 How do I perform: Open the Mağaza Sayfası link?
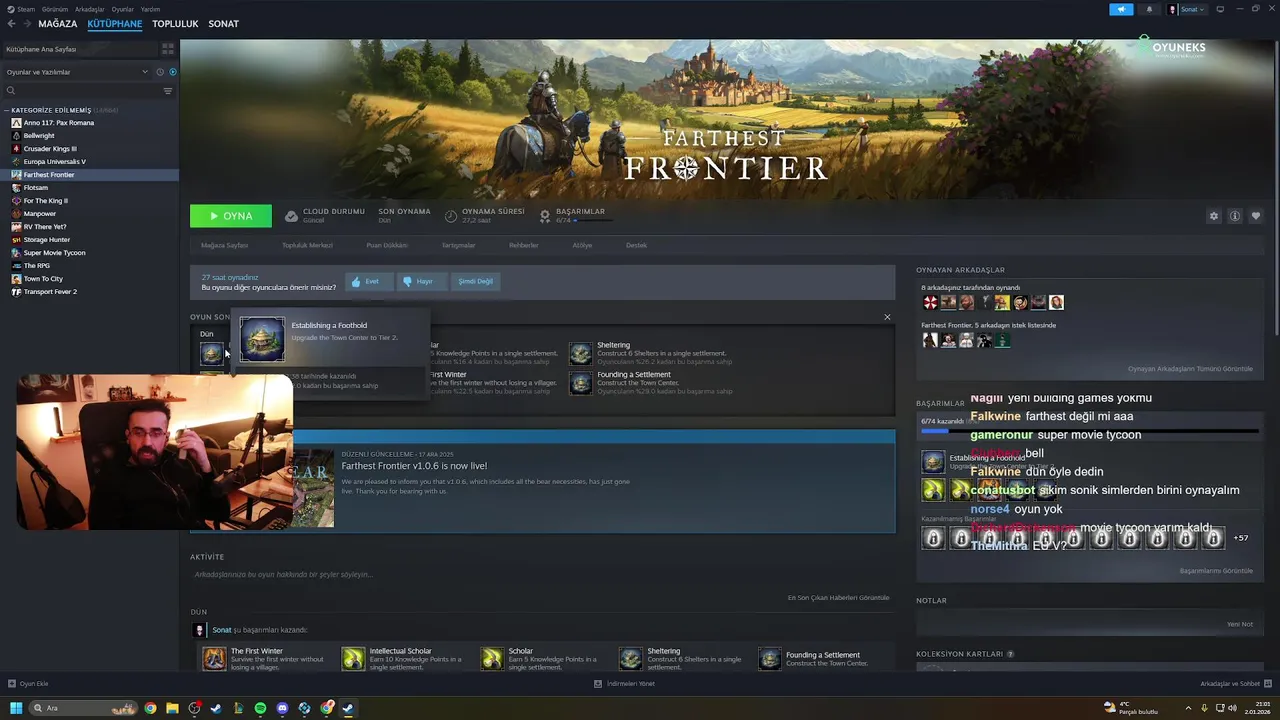pyautogui.click(x=224, y=245)
